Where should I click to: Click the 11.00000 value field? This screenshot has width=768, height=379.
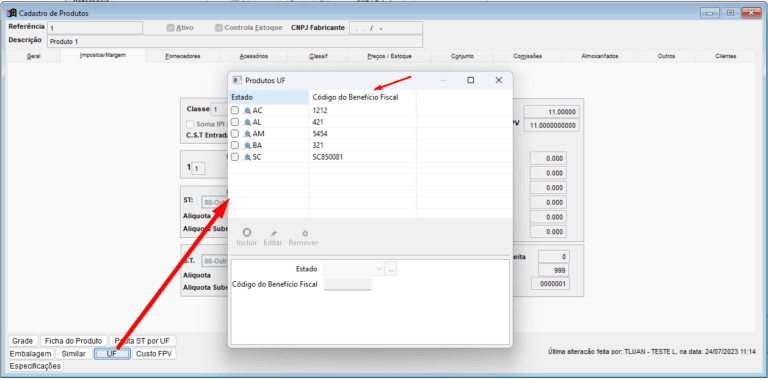coord(552,112)
